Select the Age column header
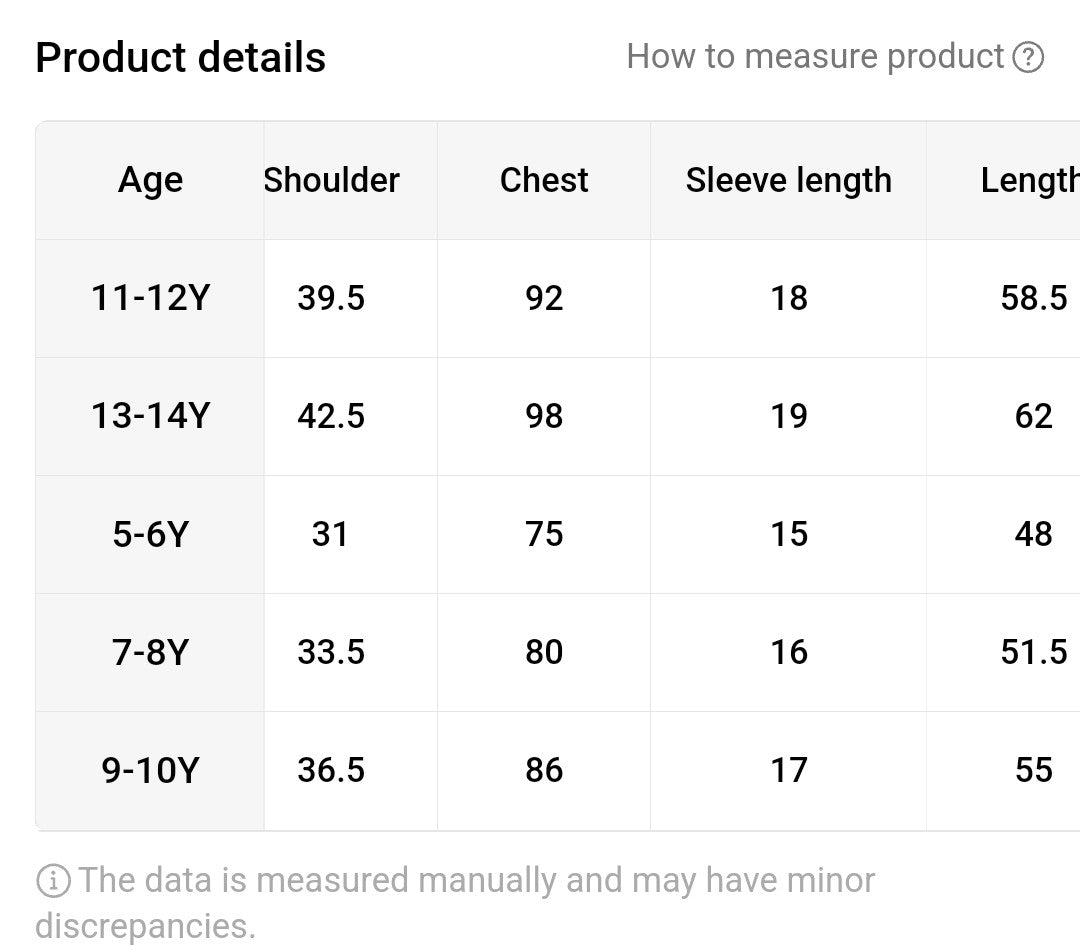Screen dimensions: 1080x950 (150, 180)
